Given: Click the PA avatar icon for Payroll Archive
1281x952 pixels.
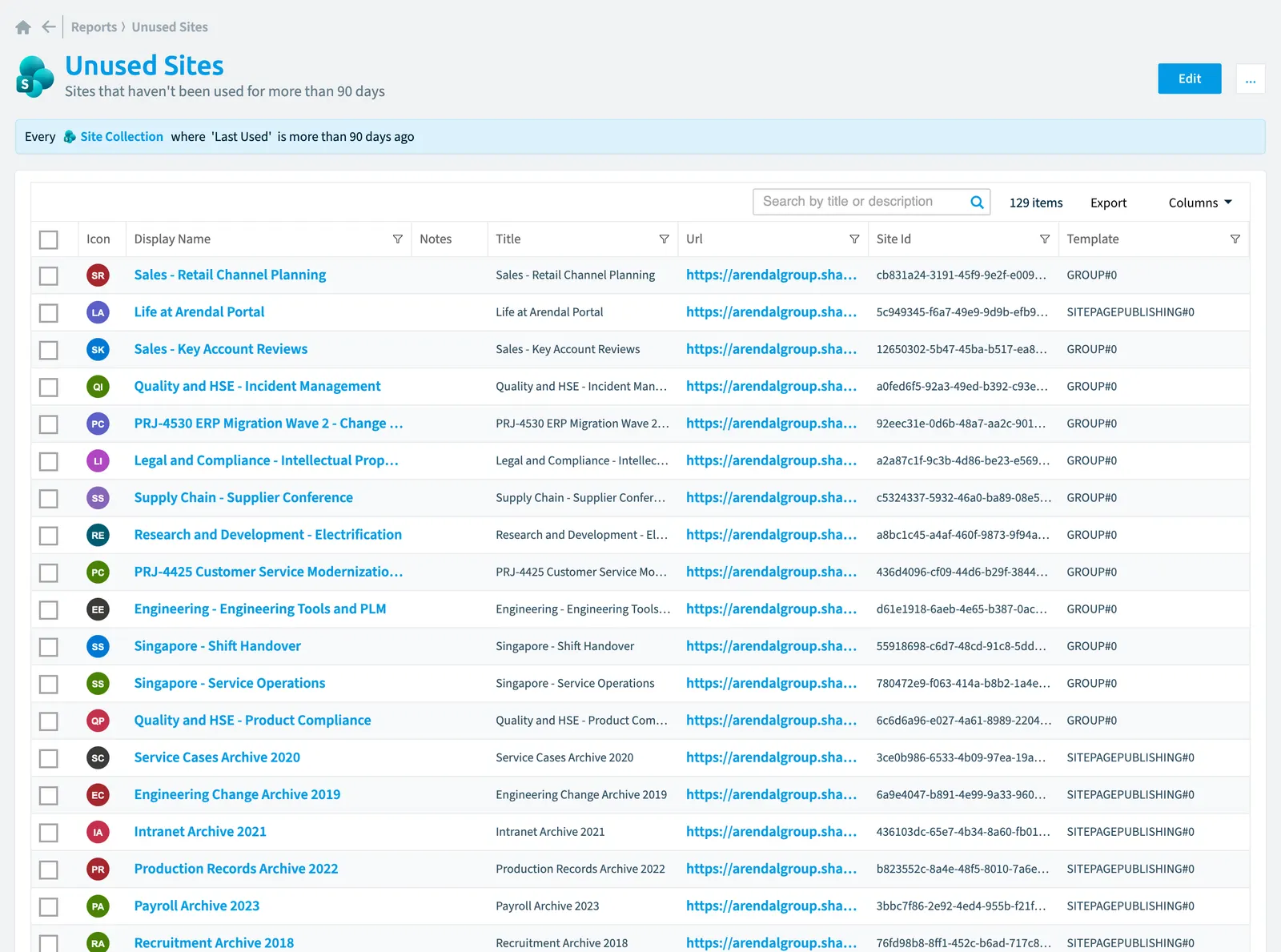Looking at the screenshot, I should click(98, 906).
